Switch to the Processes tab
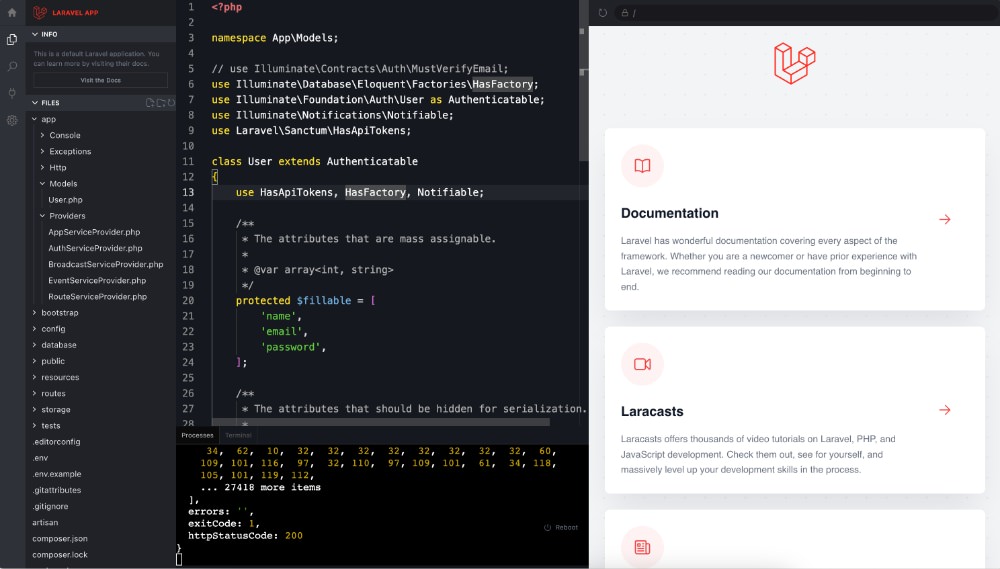Image resolution: width=1000 pixels, height=569 pixels. pos(197,436)
